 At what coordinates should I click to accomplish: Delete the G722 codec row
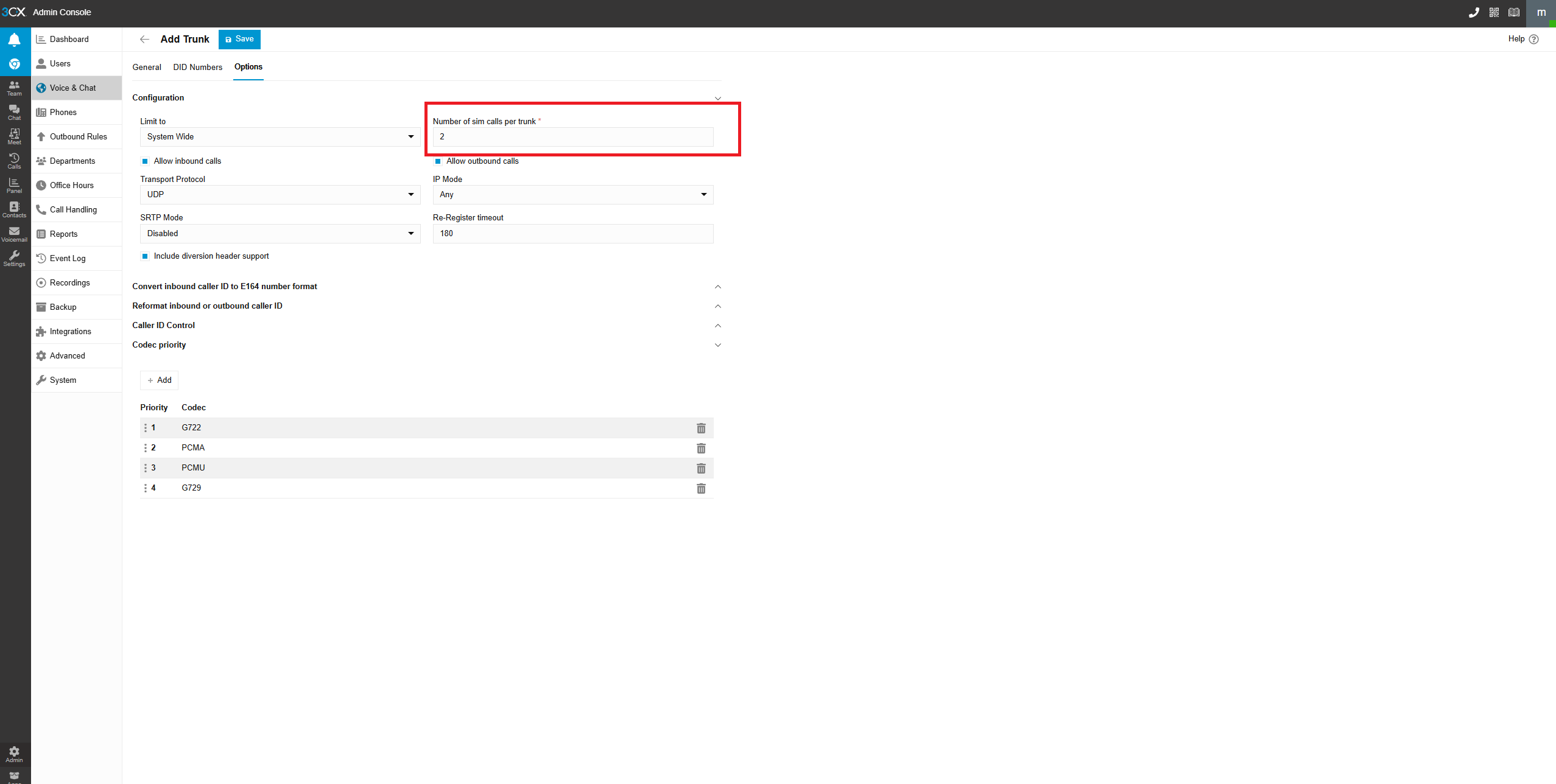[x=701, y=428]
